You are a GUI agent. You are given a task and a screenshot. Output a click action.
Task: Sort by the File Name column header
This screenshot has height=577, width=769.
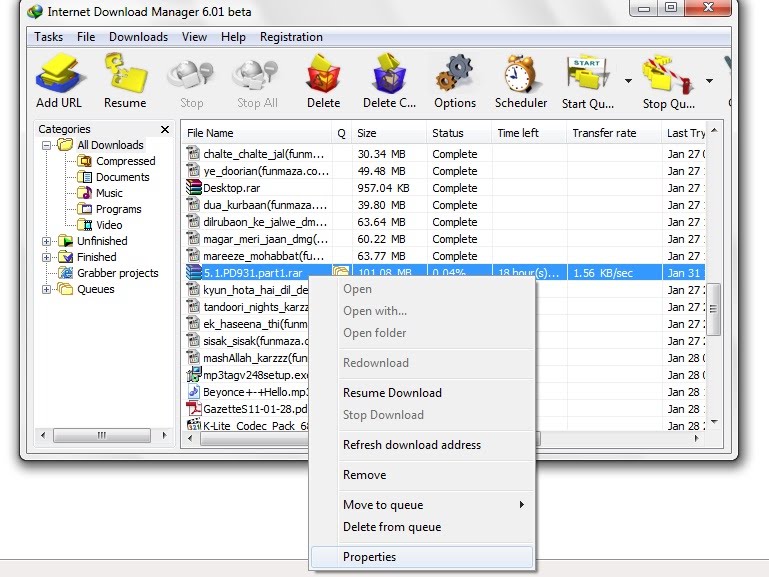click(258, 133)
